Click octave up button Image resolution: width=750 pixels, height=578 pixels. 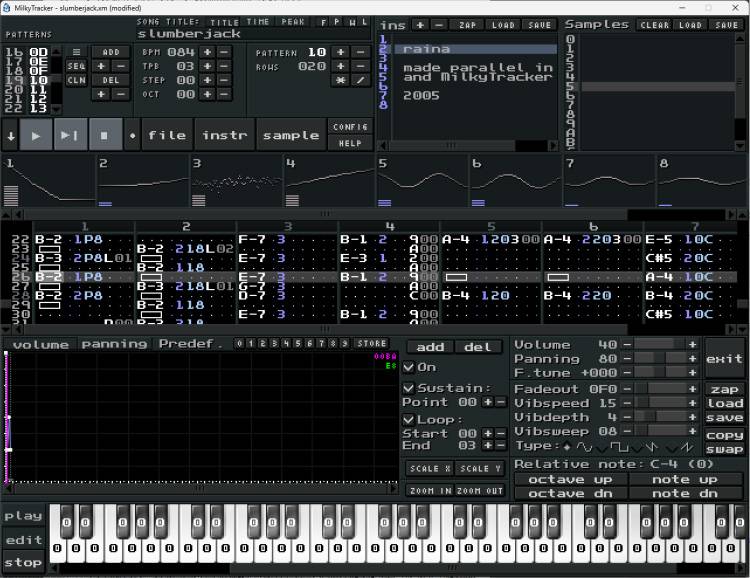[570, 479]
